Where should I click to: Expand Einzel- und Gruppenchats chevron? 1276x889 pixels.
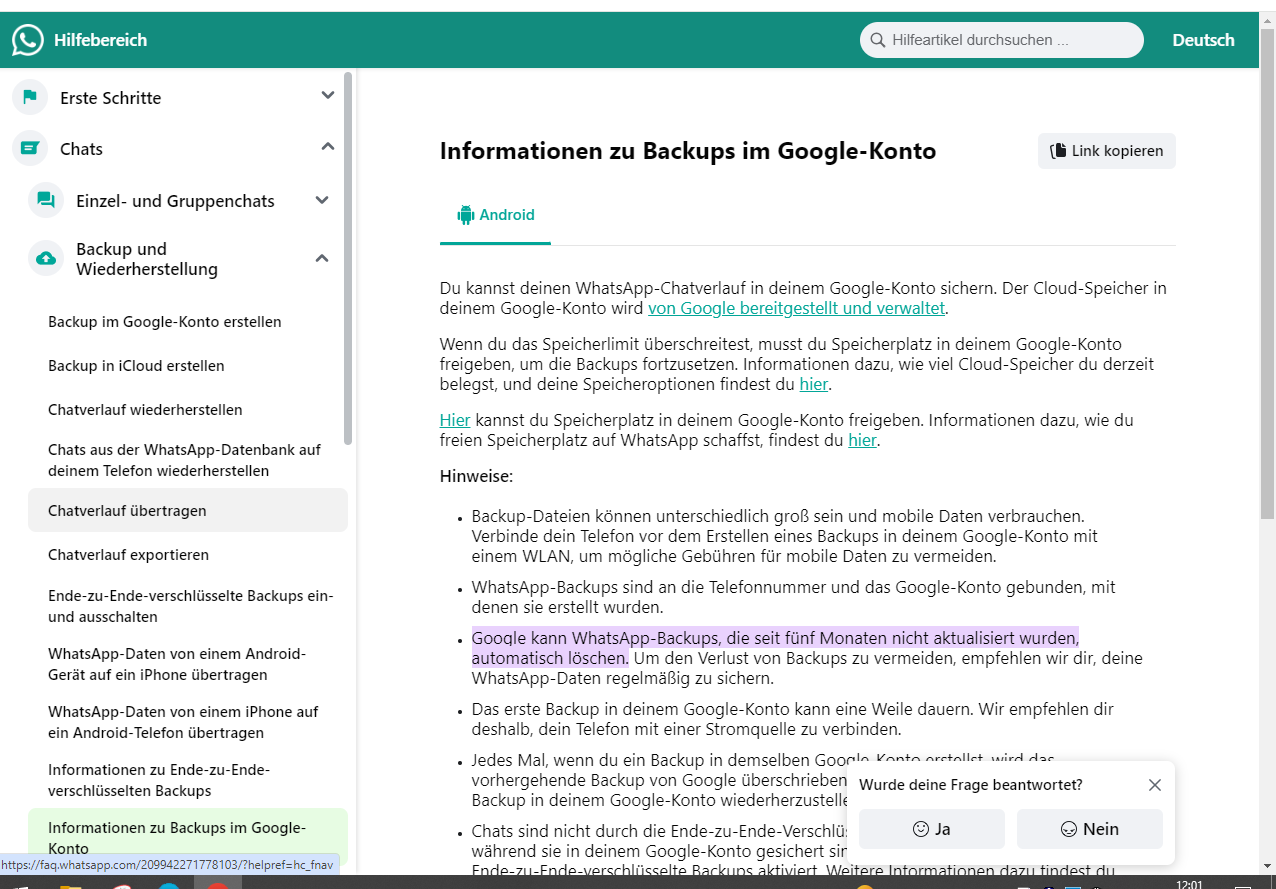coord(322,200)
